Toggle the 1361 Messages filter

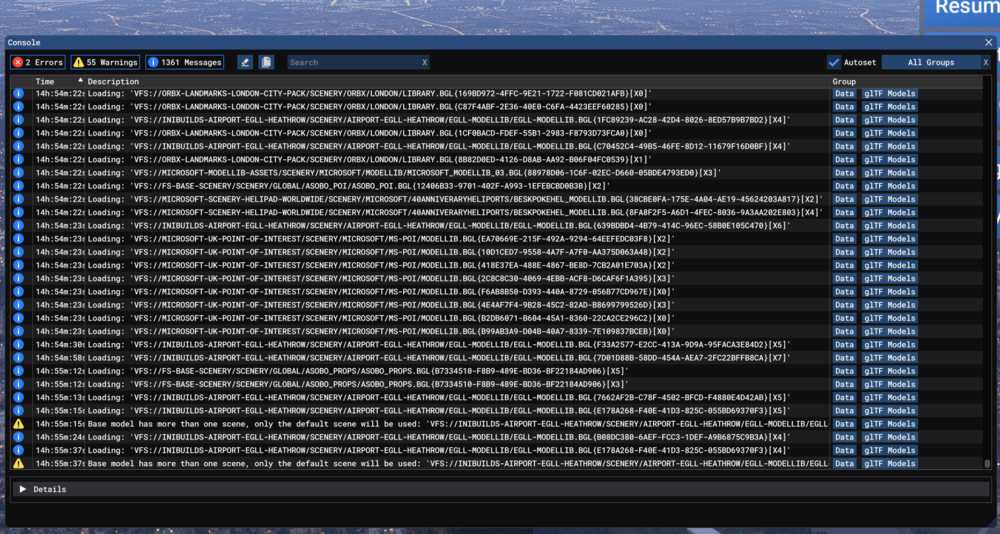[185, 62]
